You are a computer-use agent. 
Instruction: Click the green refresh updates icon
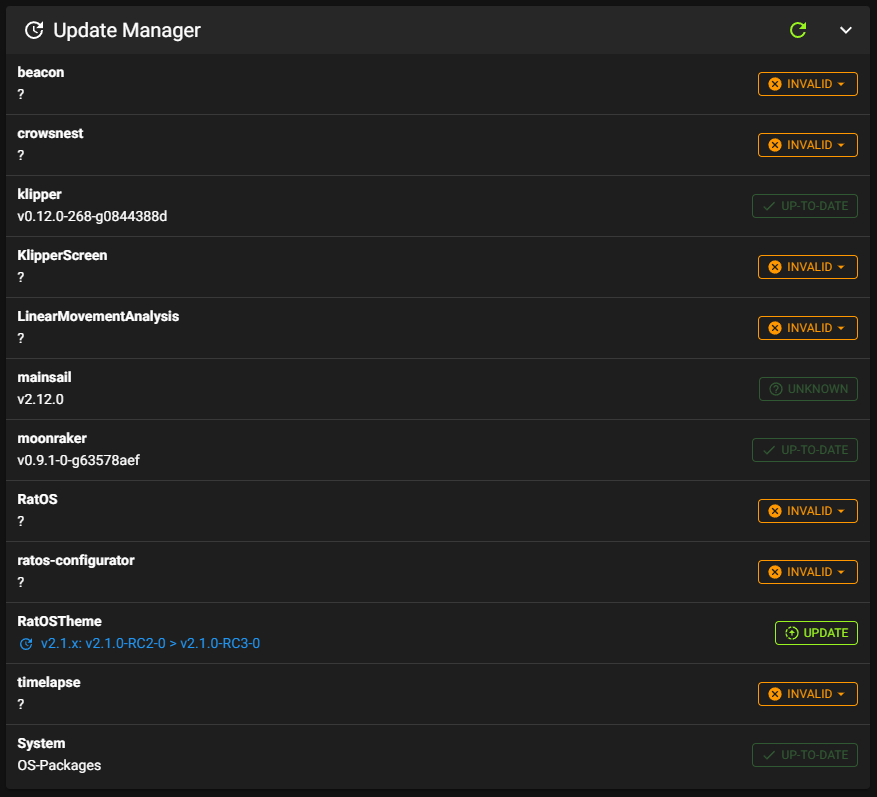coord(798,30)
